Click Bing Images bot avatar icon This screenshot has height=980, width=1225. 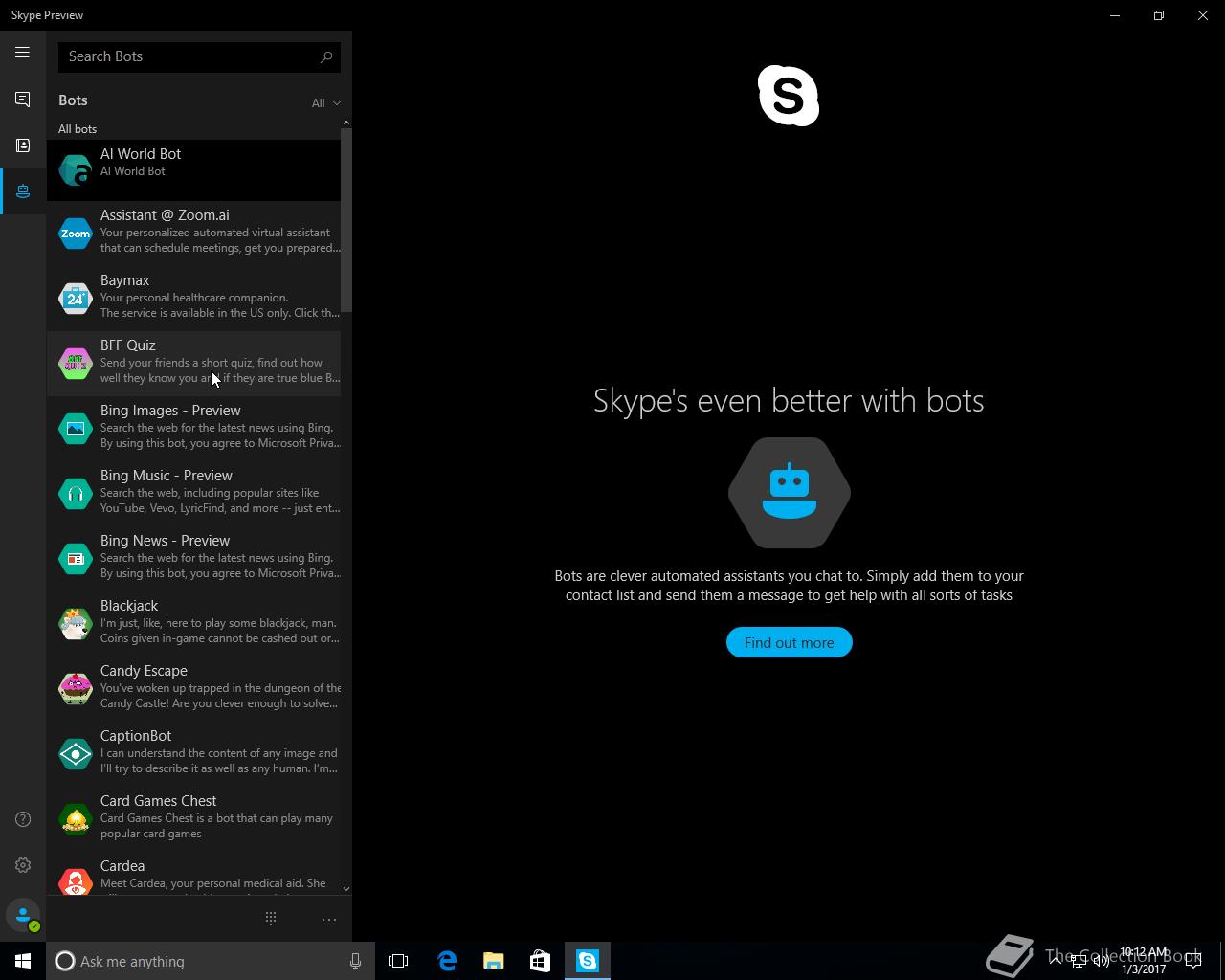tap(76, 428)
